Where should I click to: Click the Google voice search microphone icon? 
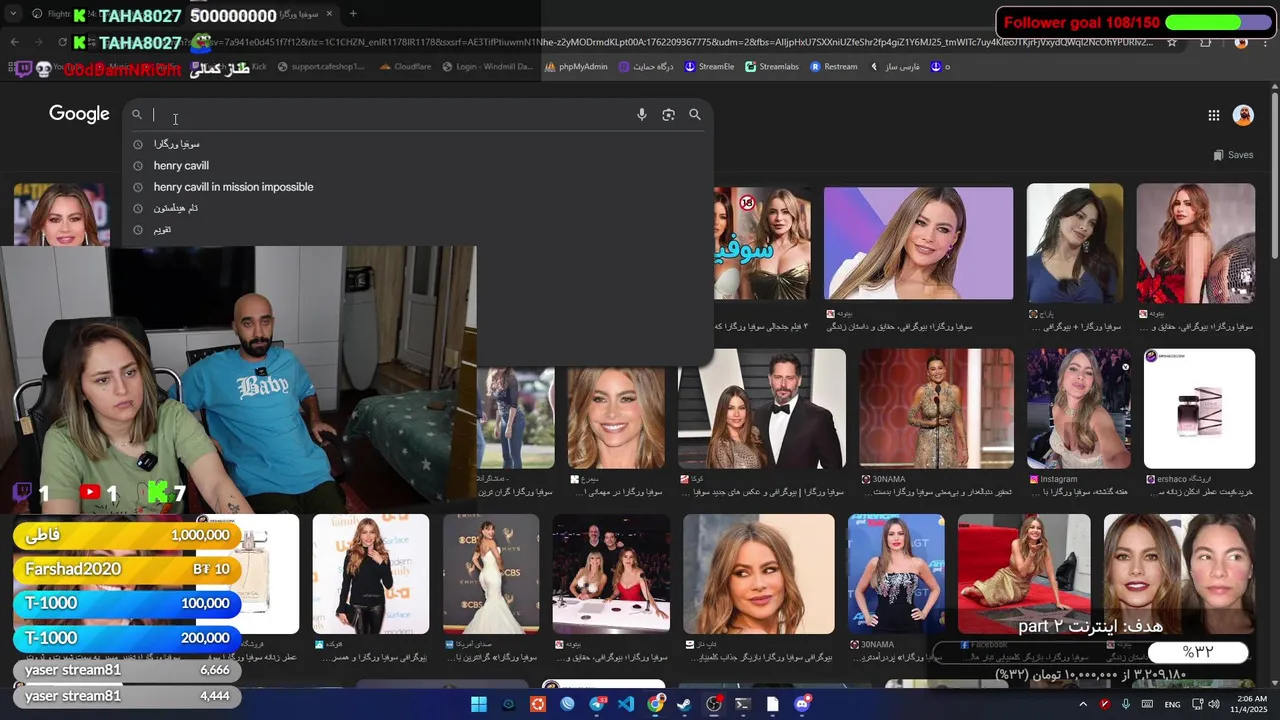click(642, 115)
